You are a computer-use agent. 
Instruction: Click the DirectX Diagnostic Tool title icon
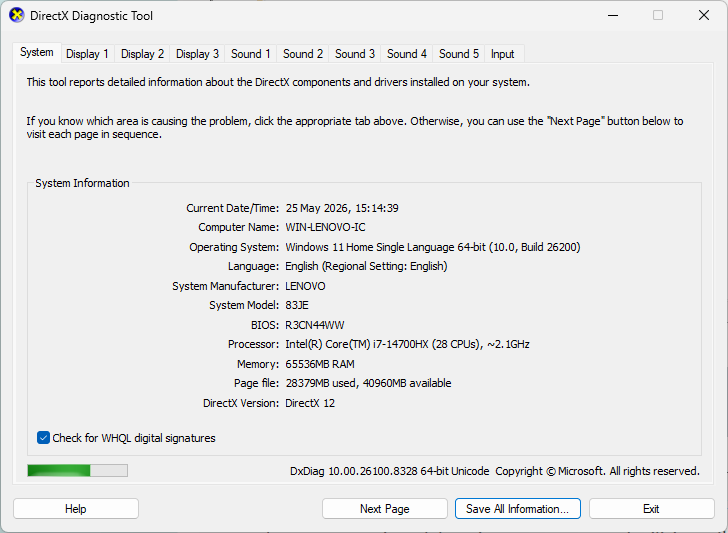[x=17, y=15]
